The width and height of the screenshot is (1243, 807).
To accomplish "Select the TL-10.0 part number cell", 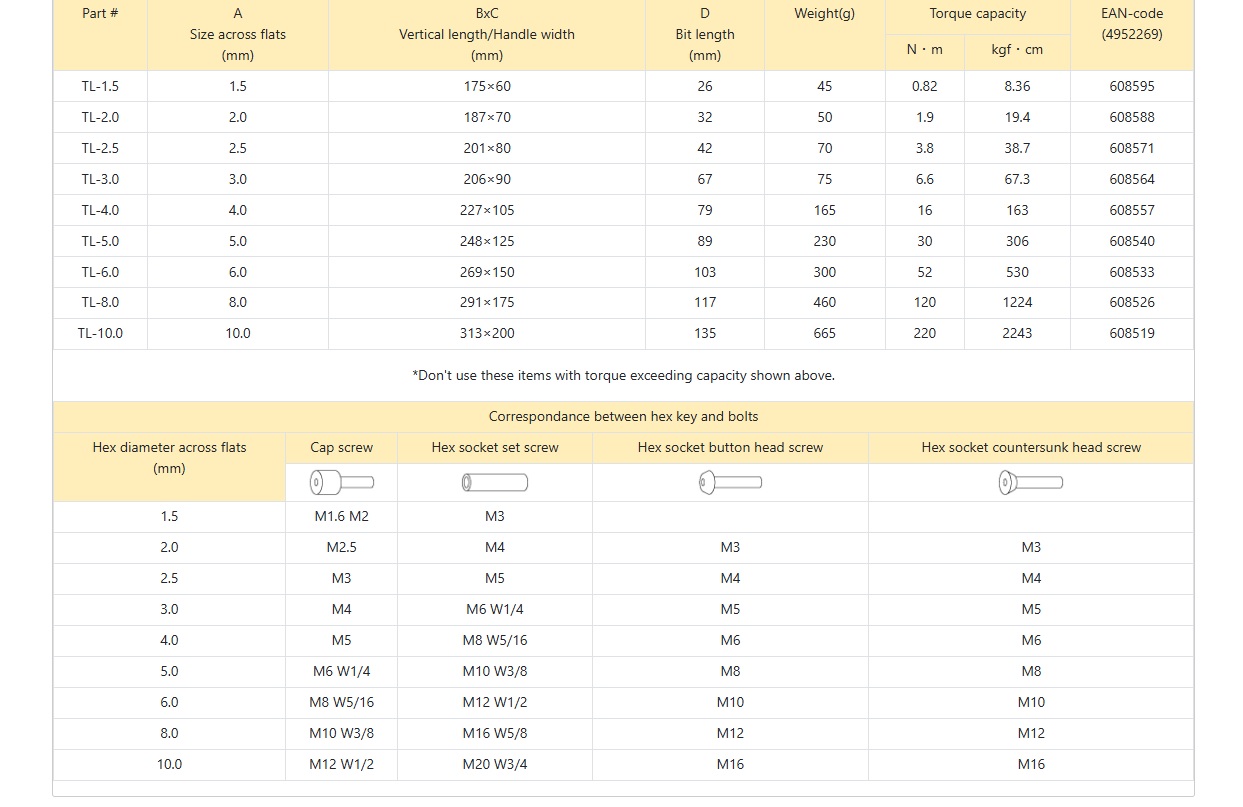I will [100, 333].
